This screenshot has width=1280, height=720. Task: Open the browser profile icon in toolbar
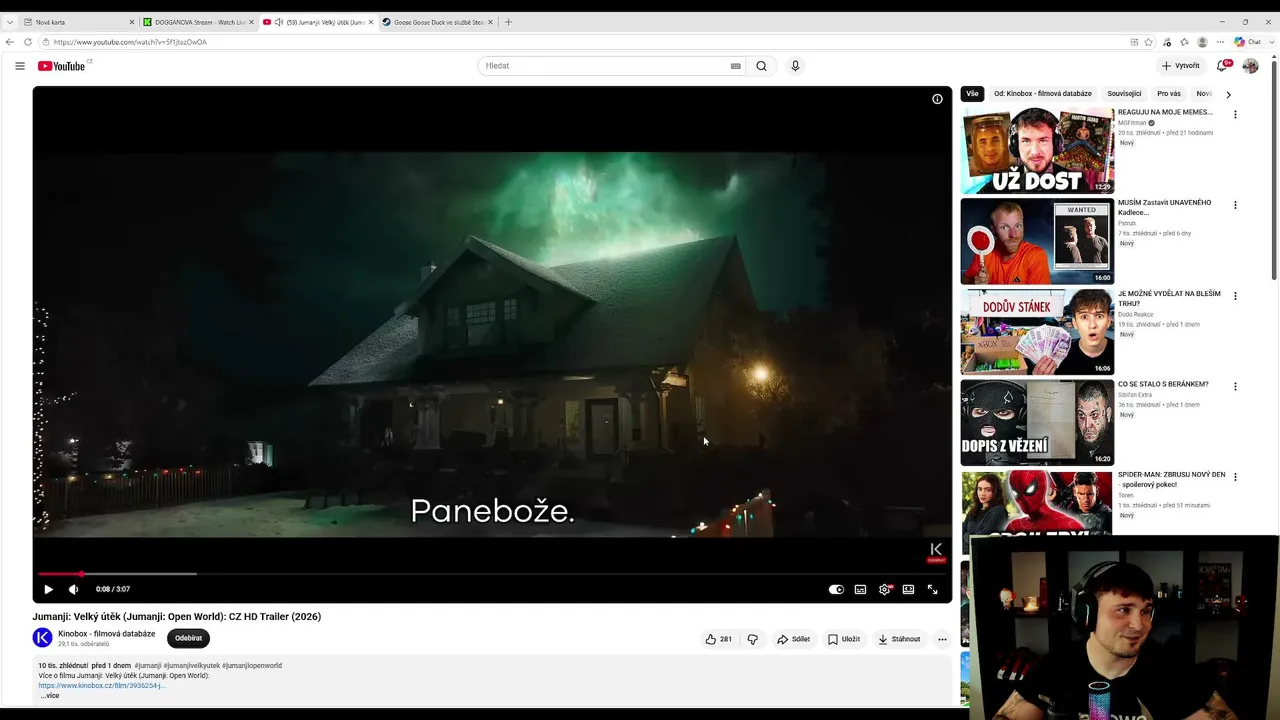click(x=1202, y=42)
